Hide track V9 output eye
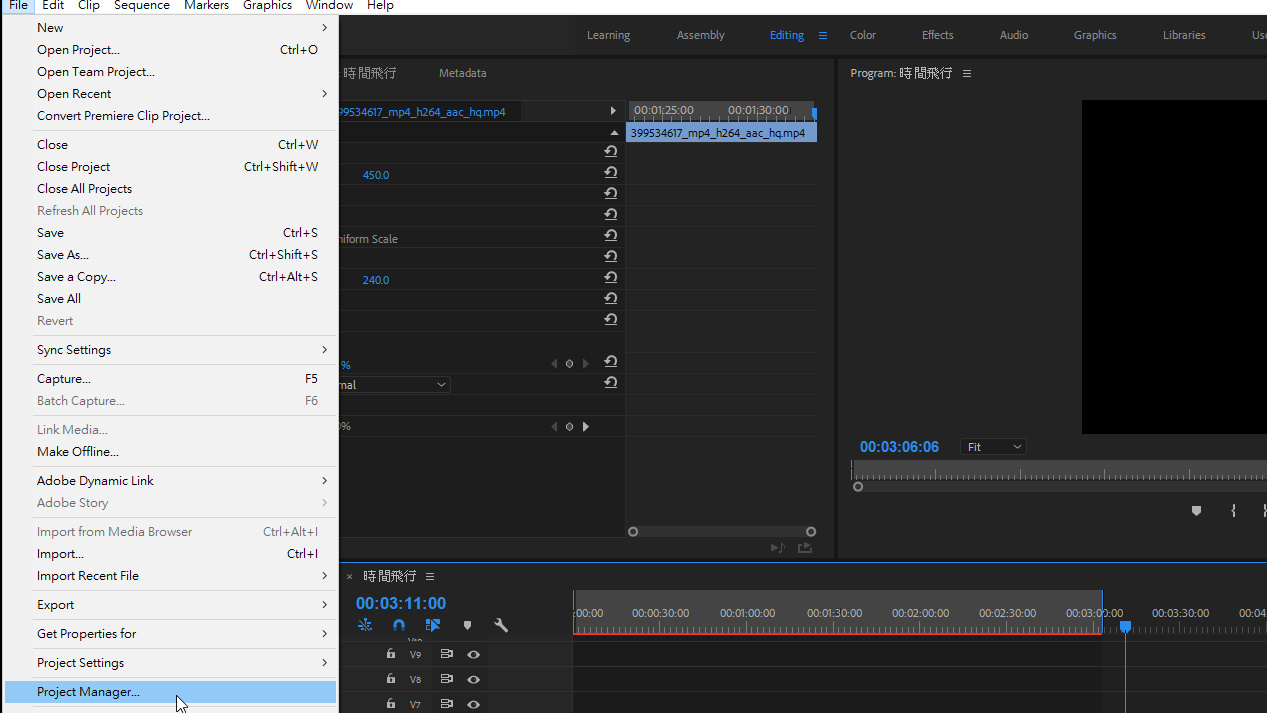 point(474,655)
